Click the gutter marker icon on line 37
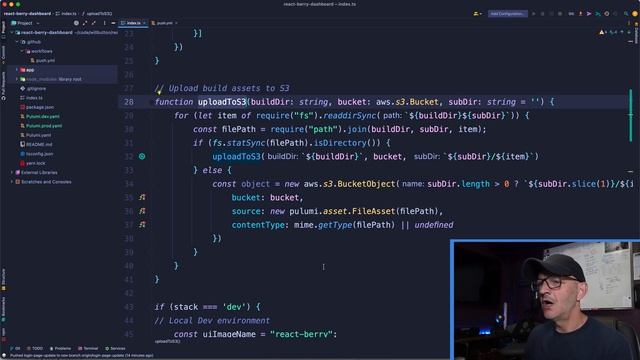 coord(142,224)
